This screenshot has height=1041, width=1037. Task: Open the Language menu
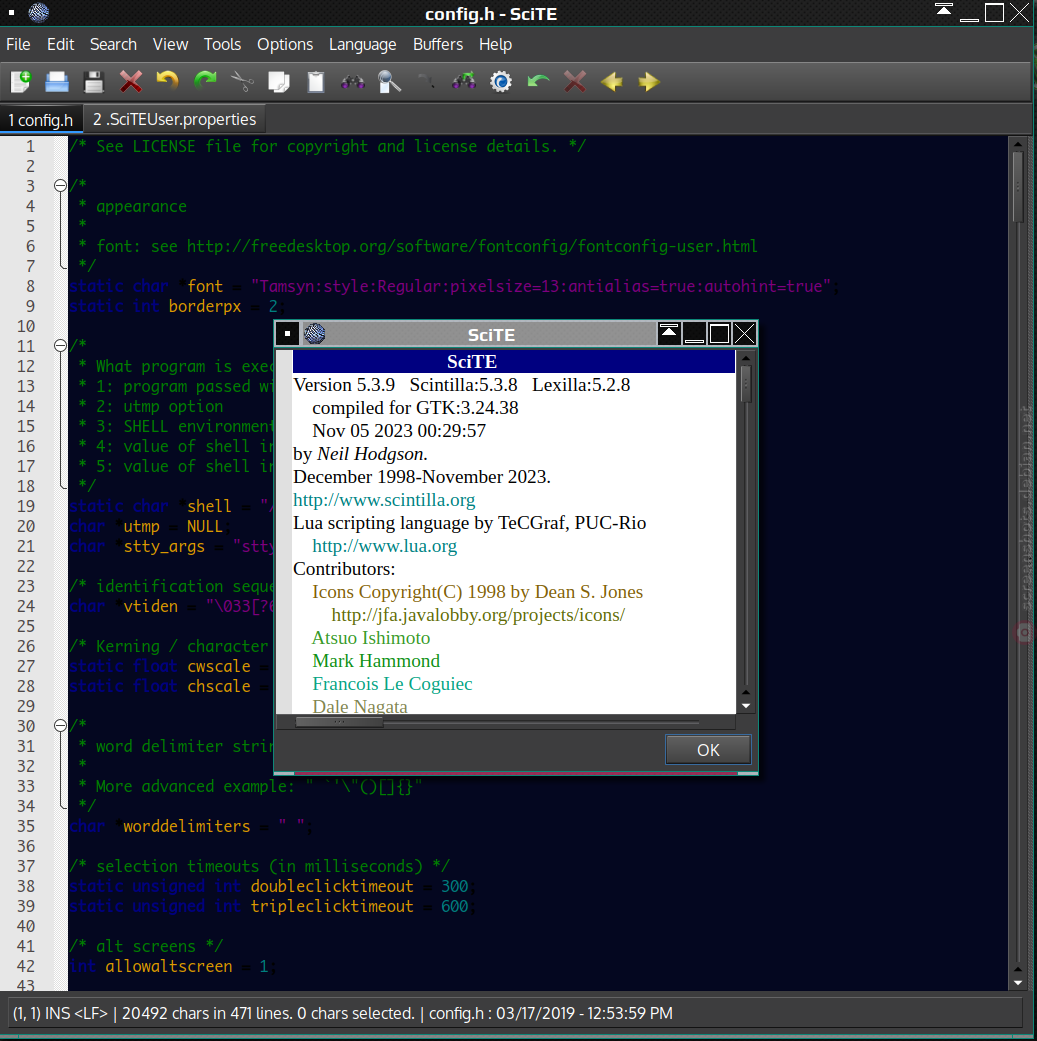pyautogui.click(x=362, y=44)
